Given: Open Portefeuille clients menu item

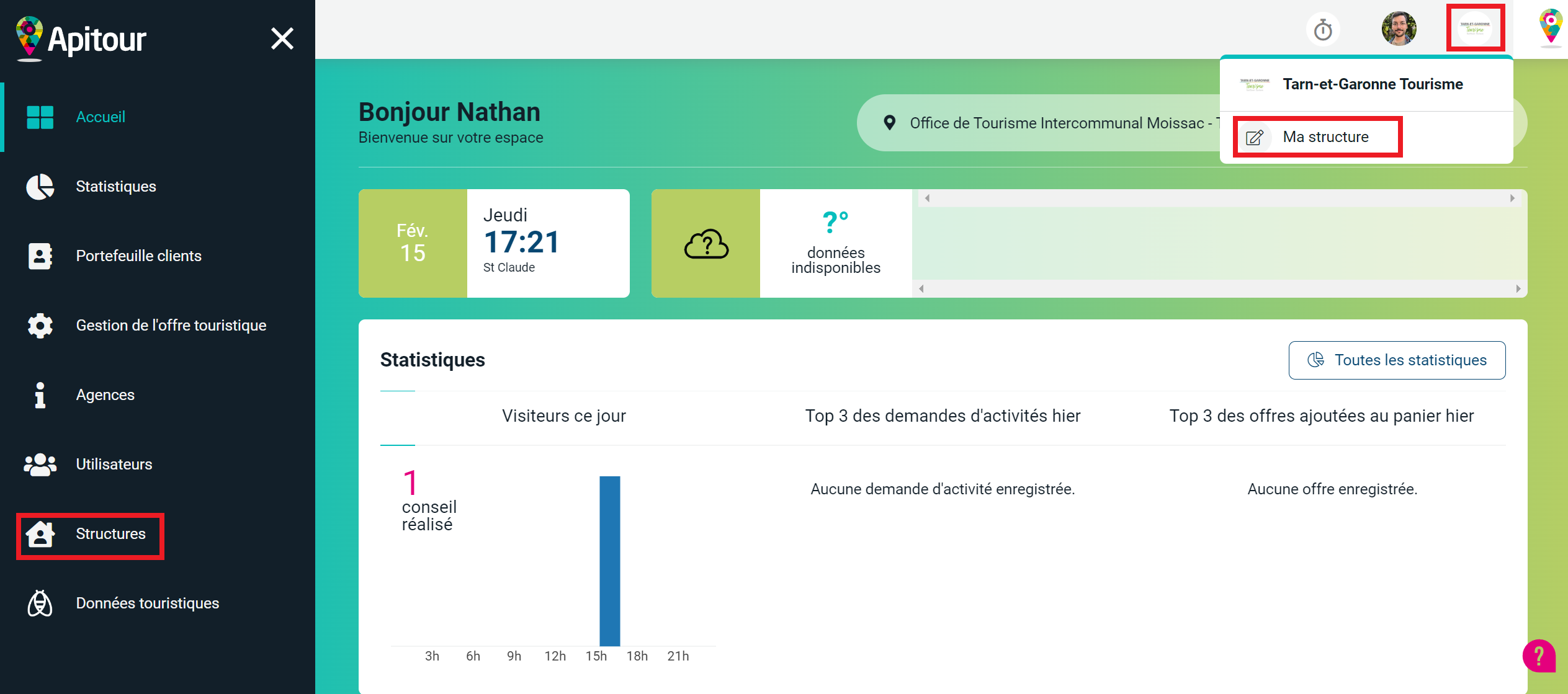Looking at the screenshot, I should click(x=138, y=256).
